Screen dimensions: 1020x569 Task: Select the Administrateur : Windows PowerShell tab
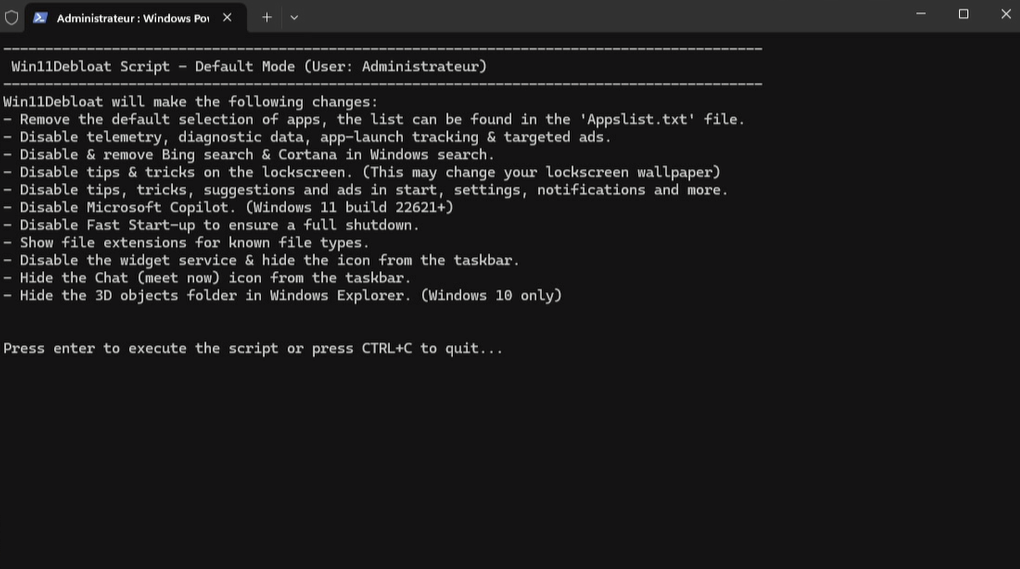click(135, 18)
